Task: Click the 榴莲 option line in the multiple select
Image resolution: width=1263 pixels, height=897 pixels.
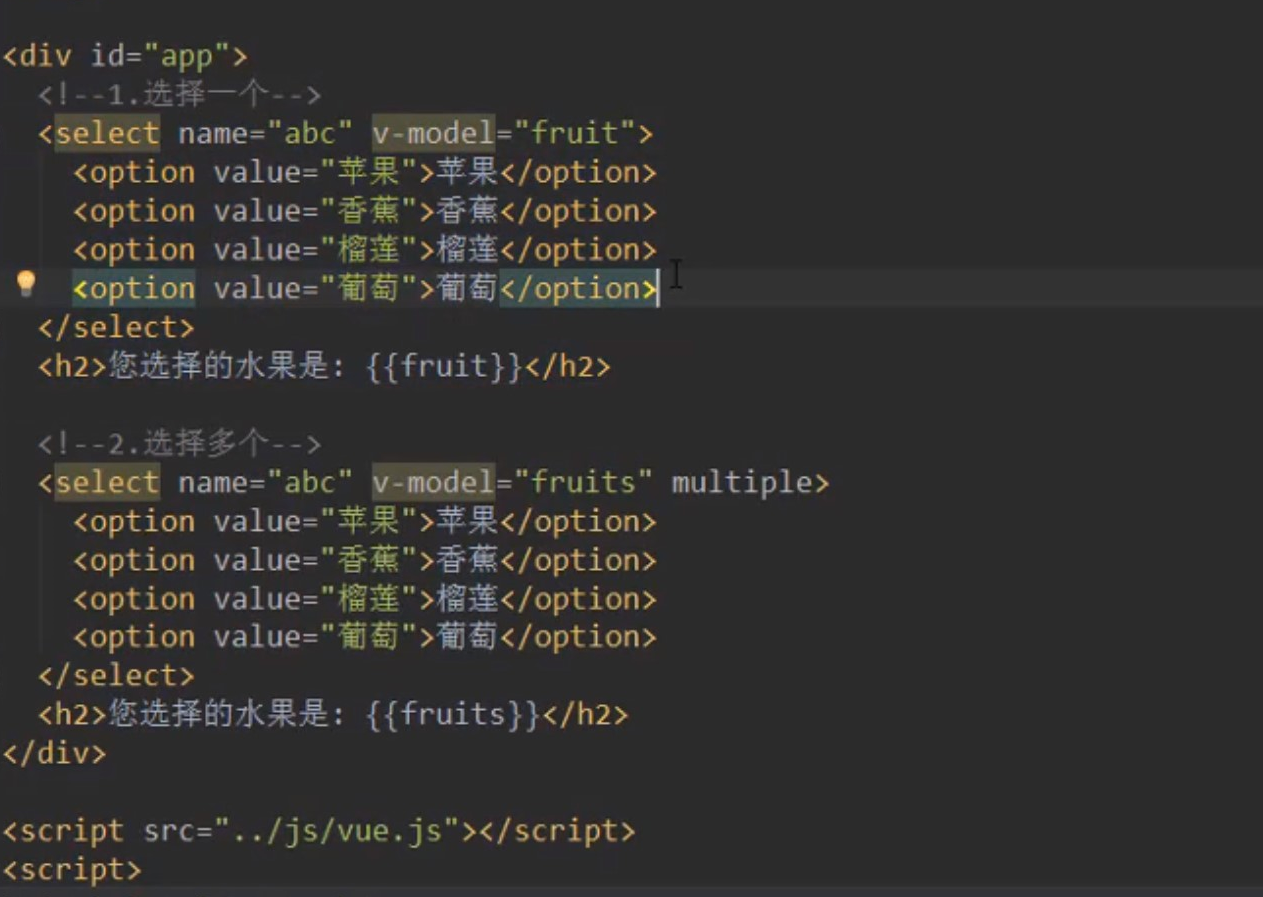Action: pos(365,599)
